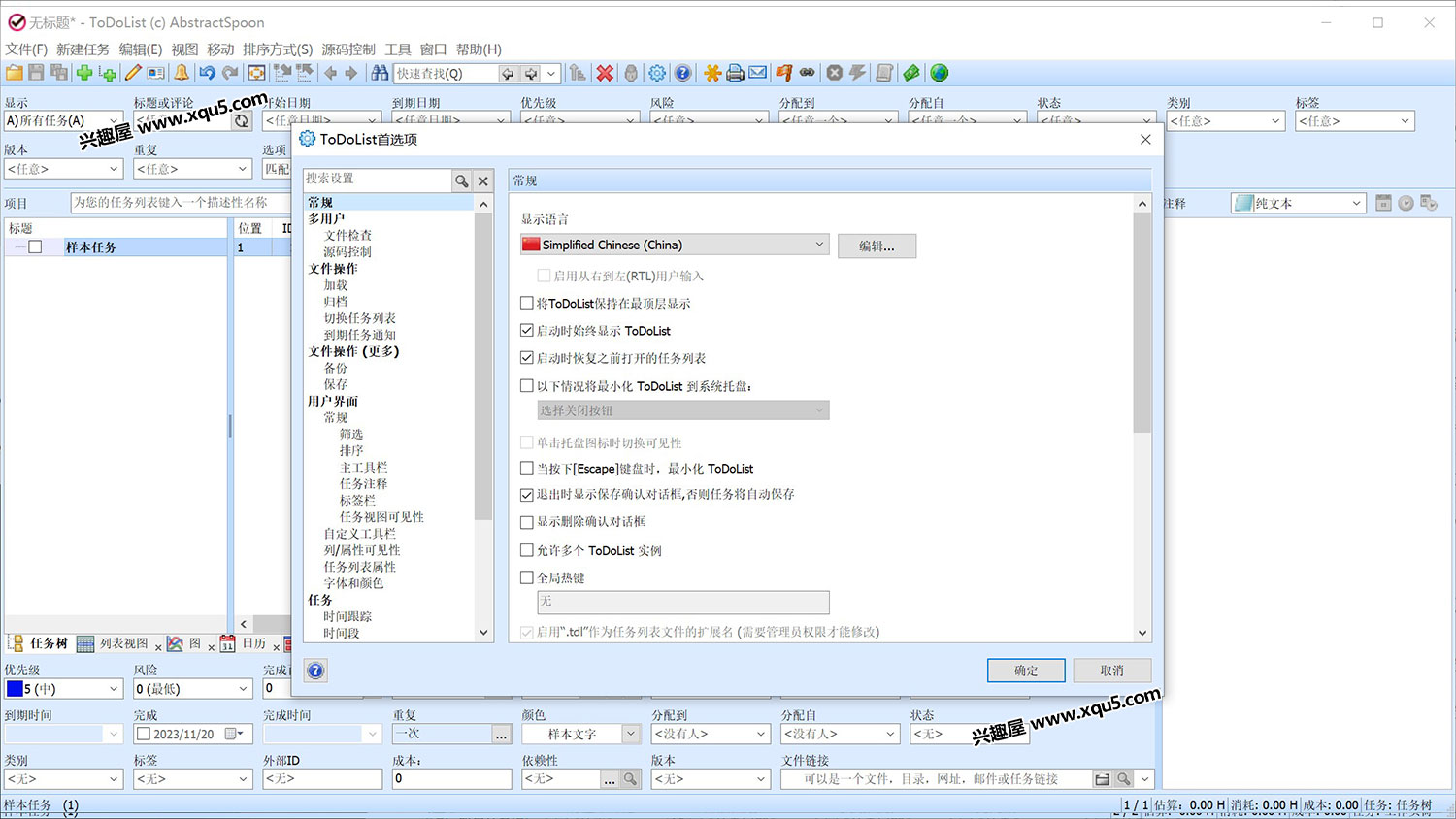This screenshot has height=819, width=1456.
Task: Click the dependency magnifier icon
Action: [x=630, y=779]
